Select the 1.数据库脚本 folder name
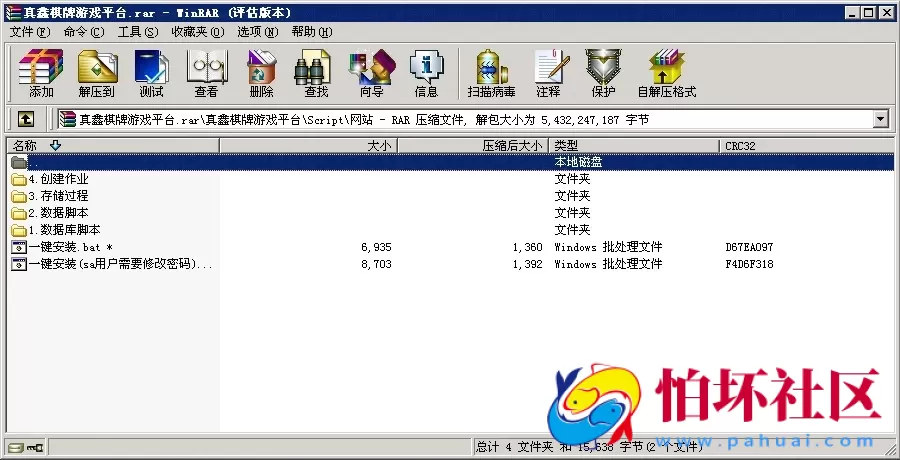 [x=64, y=230]
